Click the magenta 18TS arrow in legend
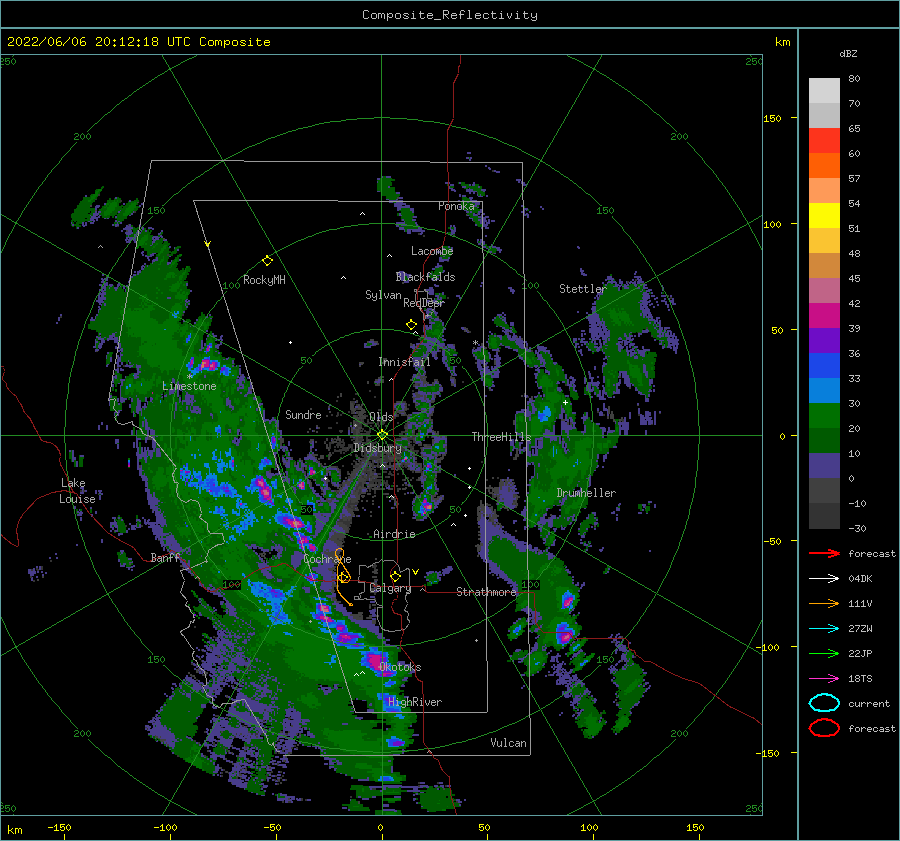900x841 pixels. pyautogui.click(x=824, y=679)
